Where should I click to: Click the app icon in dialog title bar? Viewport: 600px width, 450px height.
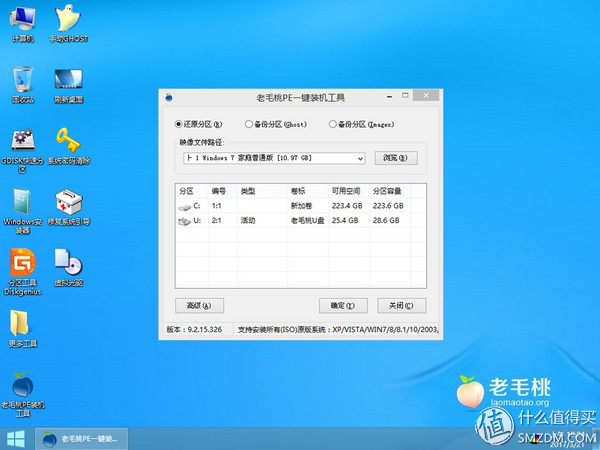pos(169,98)
